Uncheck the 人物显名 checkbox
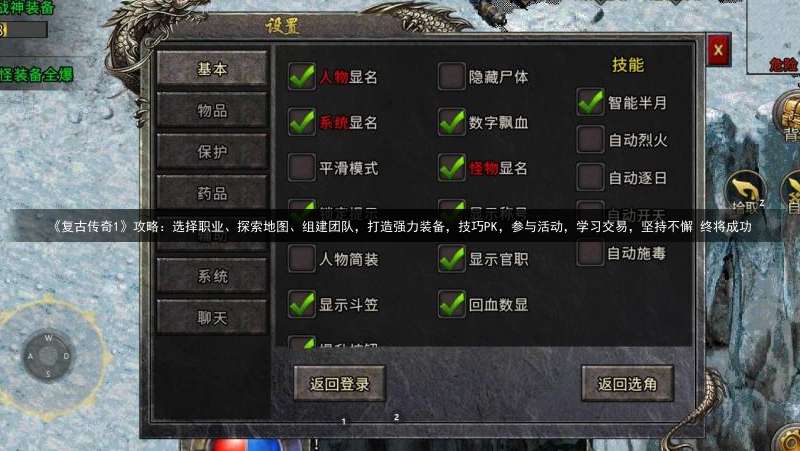Viewport: 800px width, 451px height. click(x=302, y=77)
